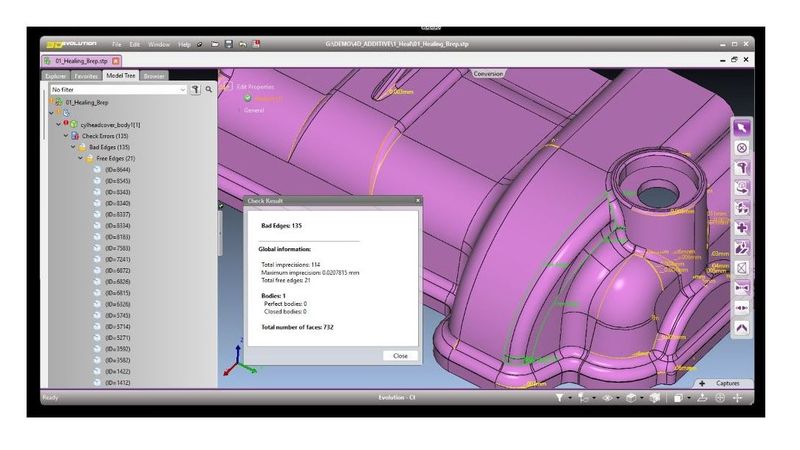Collapse the node below 01_Healing_Brep
Viewport: 800px width, 450px height.
click(x=52, y=113)
